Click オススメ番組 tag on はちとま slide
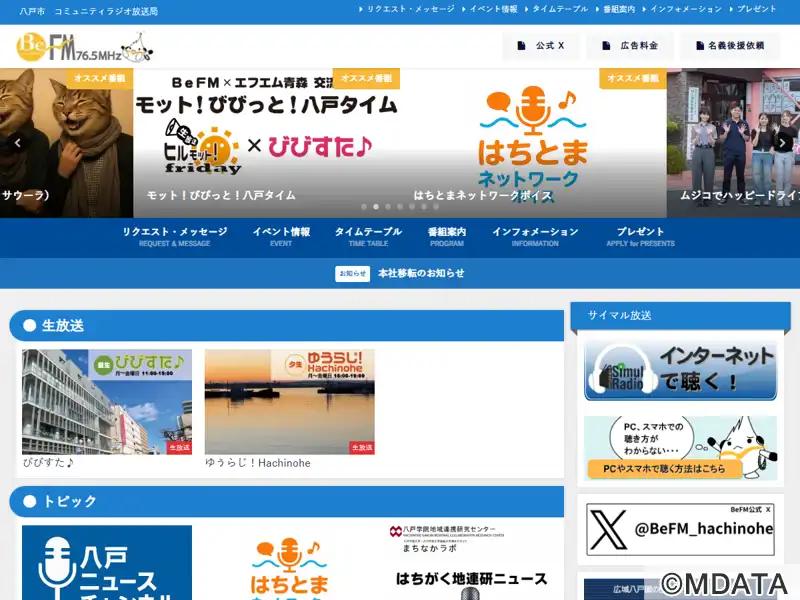 click(x=633, y=78)
